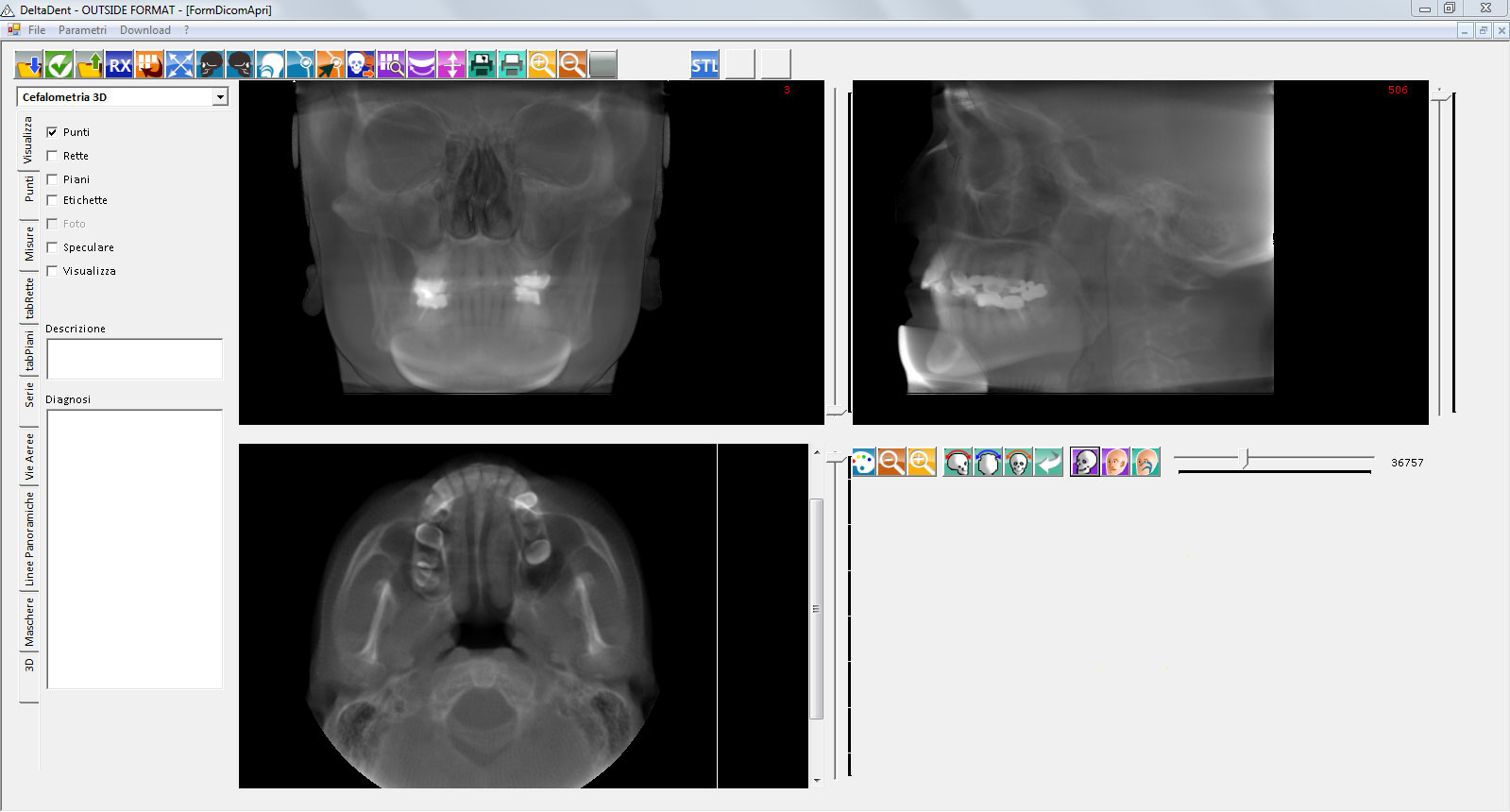Screen dimensions: 1510x812
Task: Select the face skin view icon
Action: (x=1116, y=462)
